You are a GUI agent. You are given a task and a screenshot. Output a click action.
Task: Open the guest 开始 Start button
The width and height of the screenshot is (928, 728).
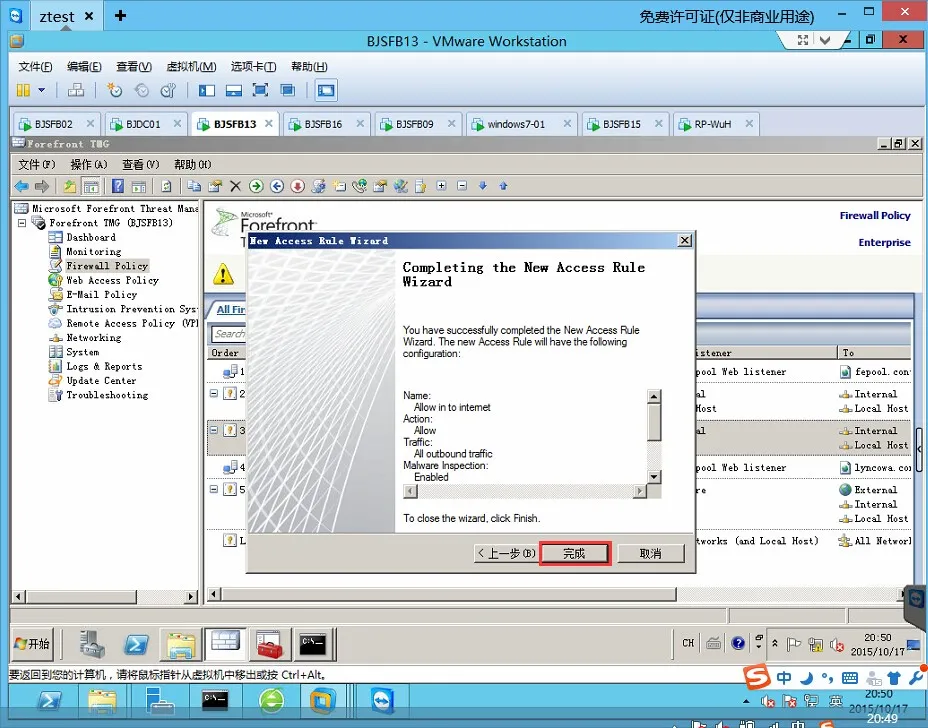coord(33,643)
